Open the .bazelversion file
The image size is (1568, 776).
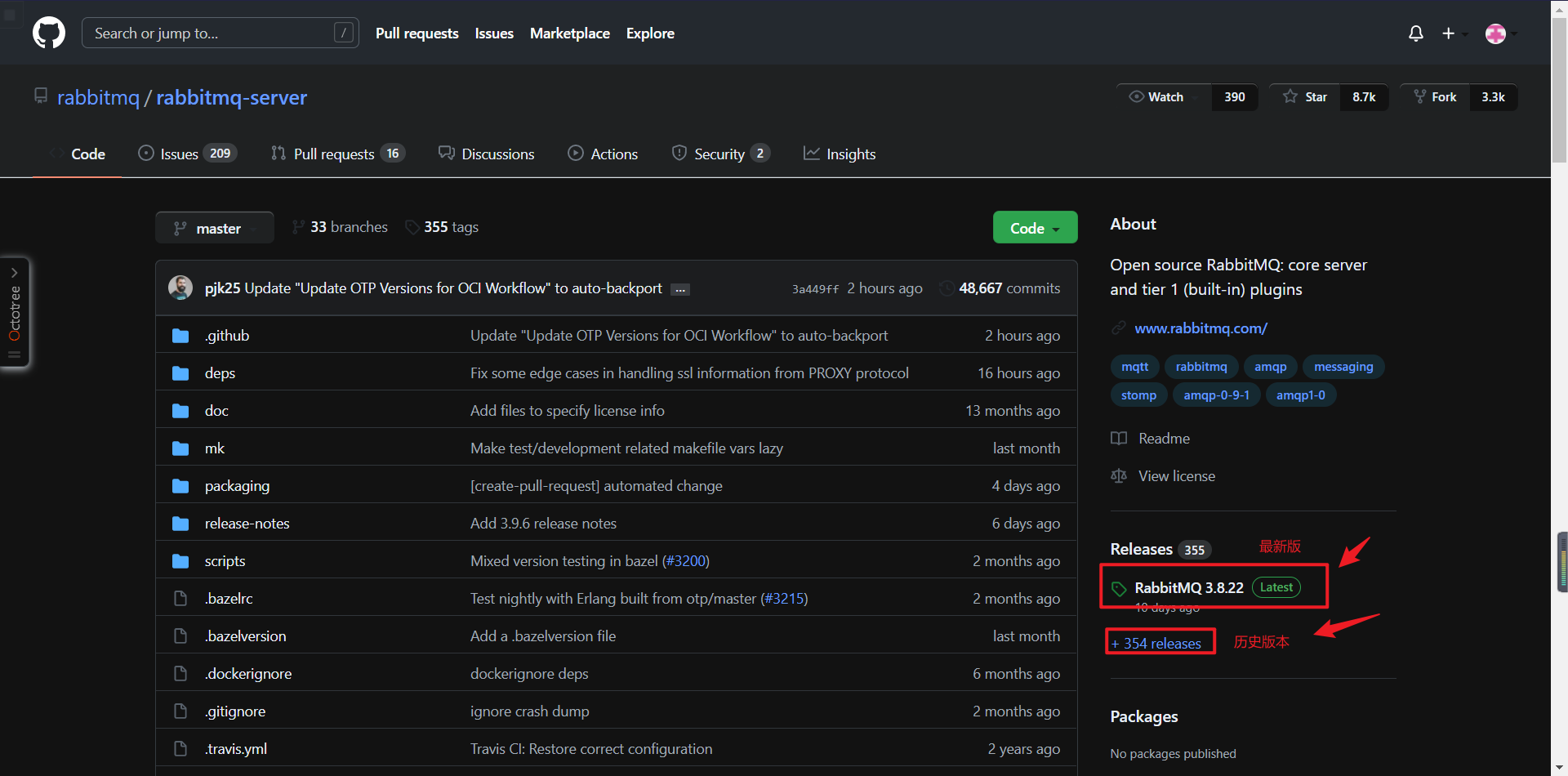tap(245, 636)
